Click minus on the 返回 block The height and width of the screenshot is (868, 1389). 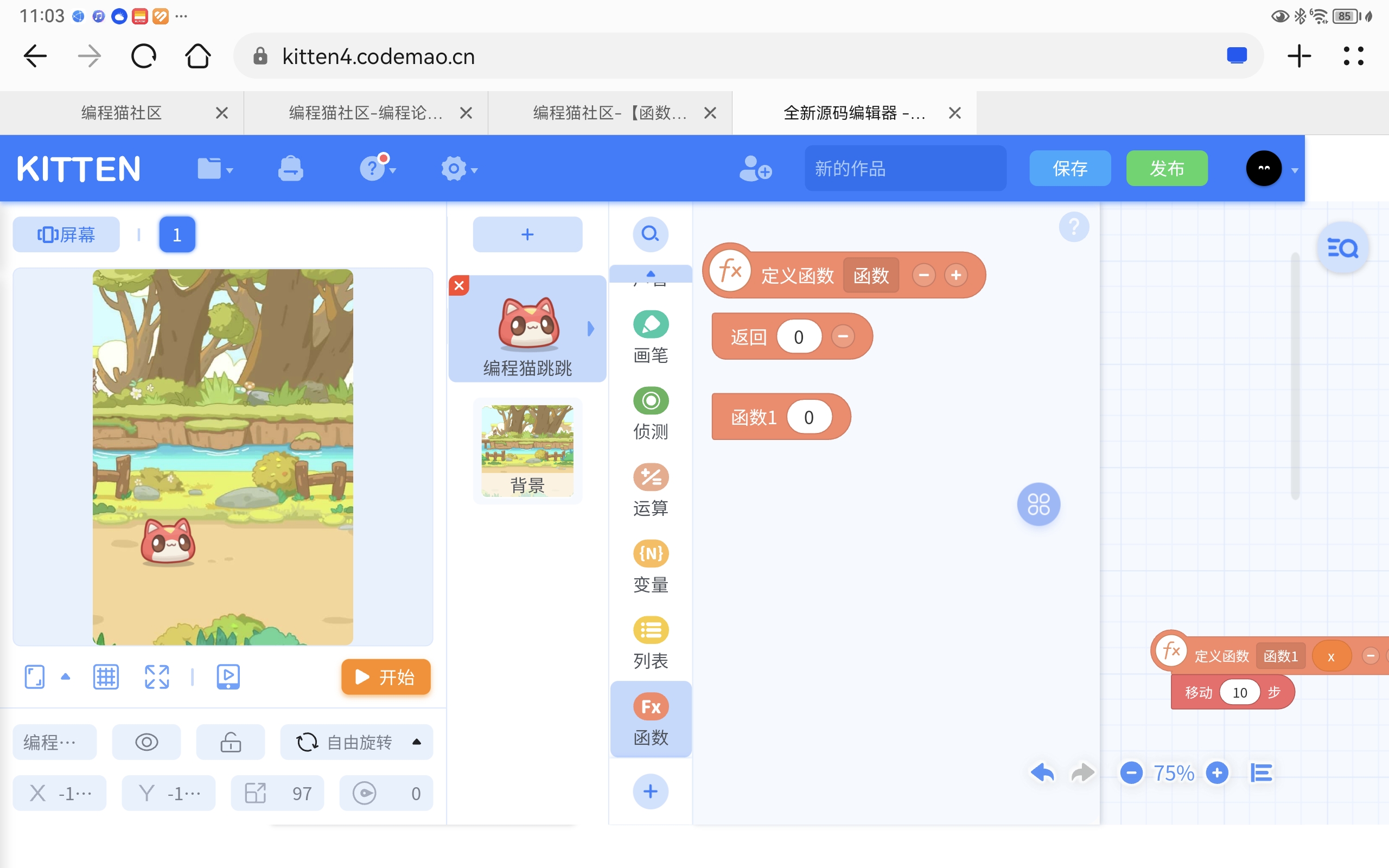pos(843,336)
